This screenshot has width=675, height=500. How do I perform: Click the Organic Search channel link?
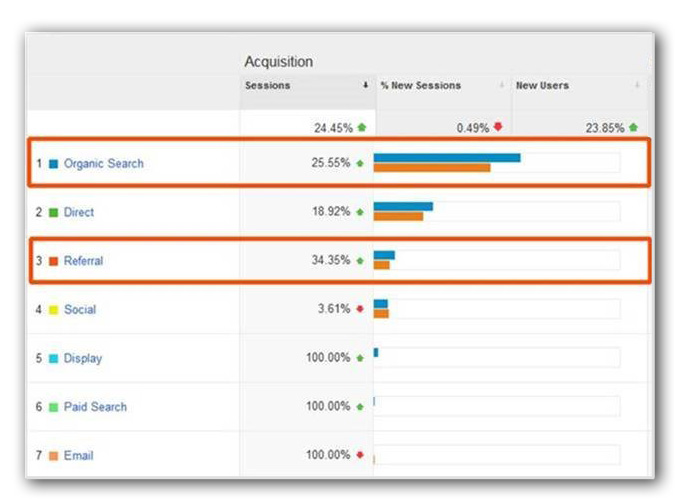pyautogui.click(x=103, y=163)
